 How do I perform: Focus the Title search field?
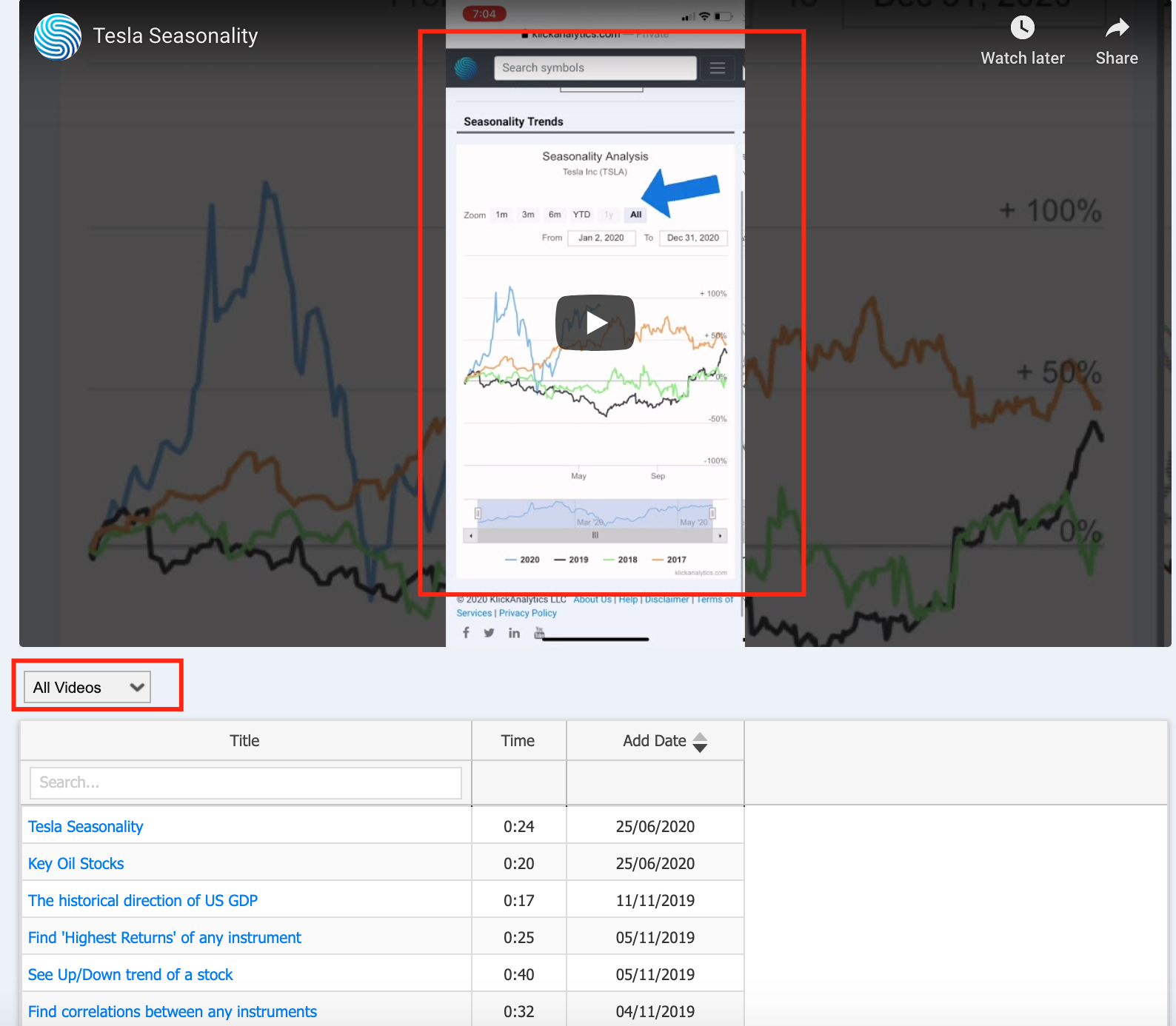click(x=246, y=782)
